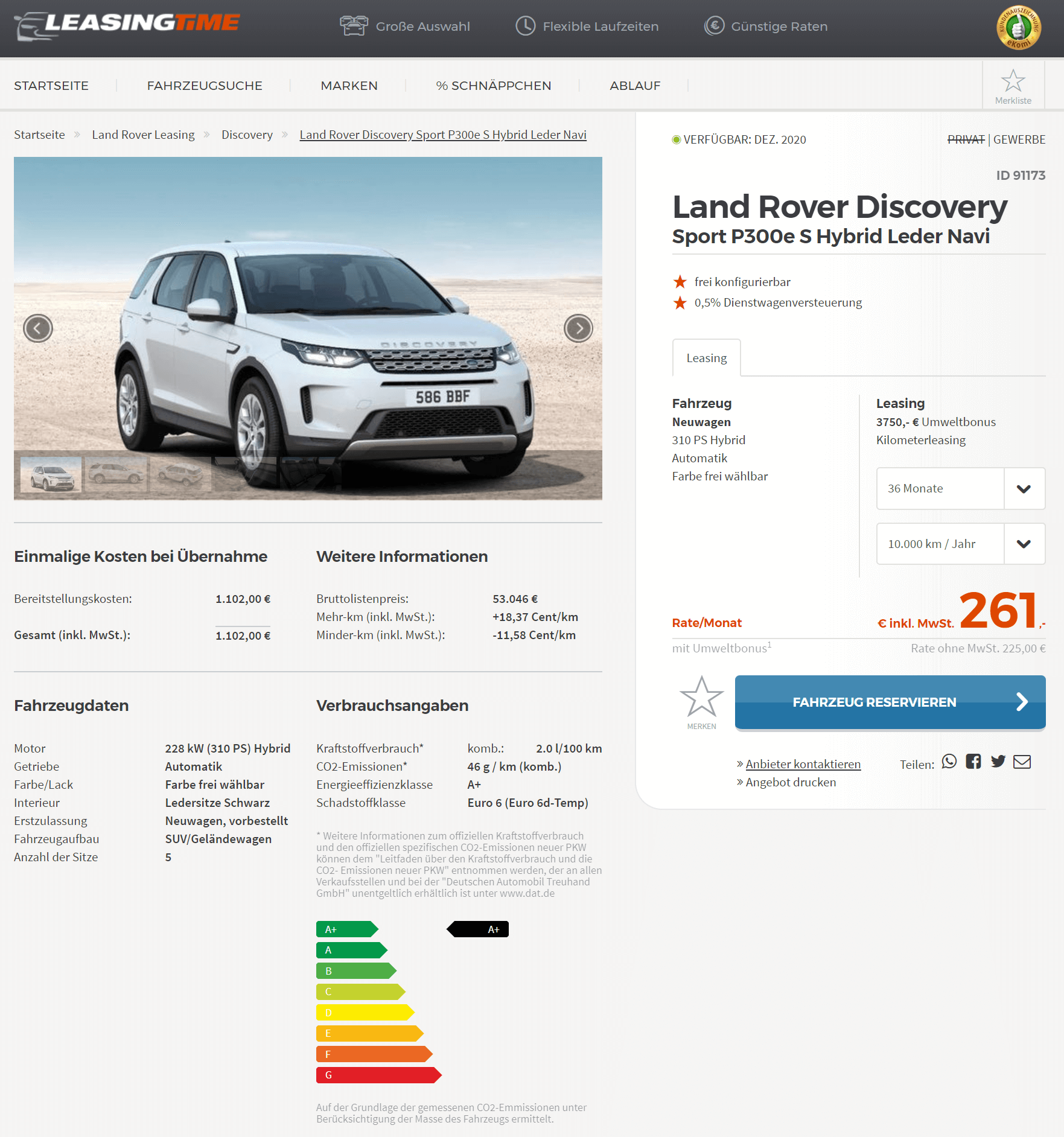Click '0,5% Dienstwagenversteuerung' text

778,302
